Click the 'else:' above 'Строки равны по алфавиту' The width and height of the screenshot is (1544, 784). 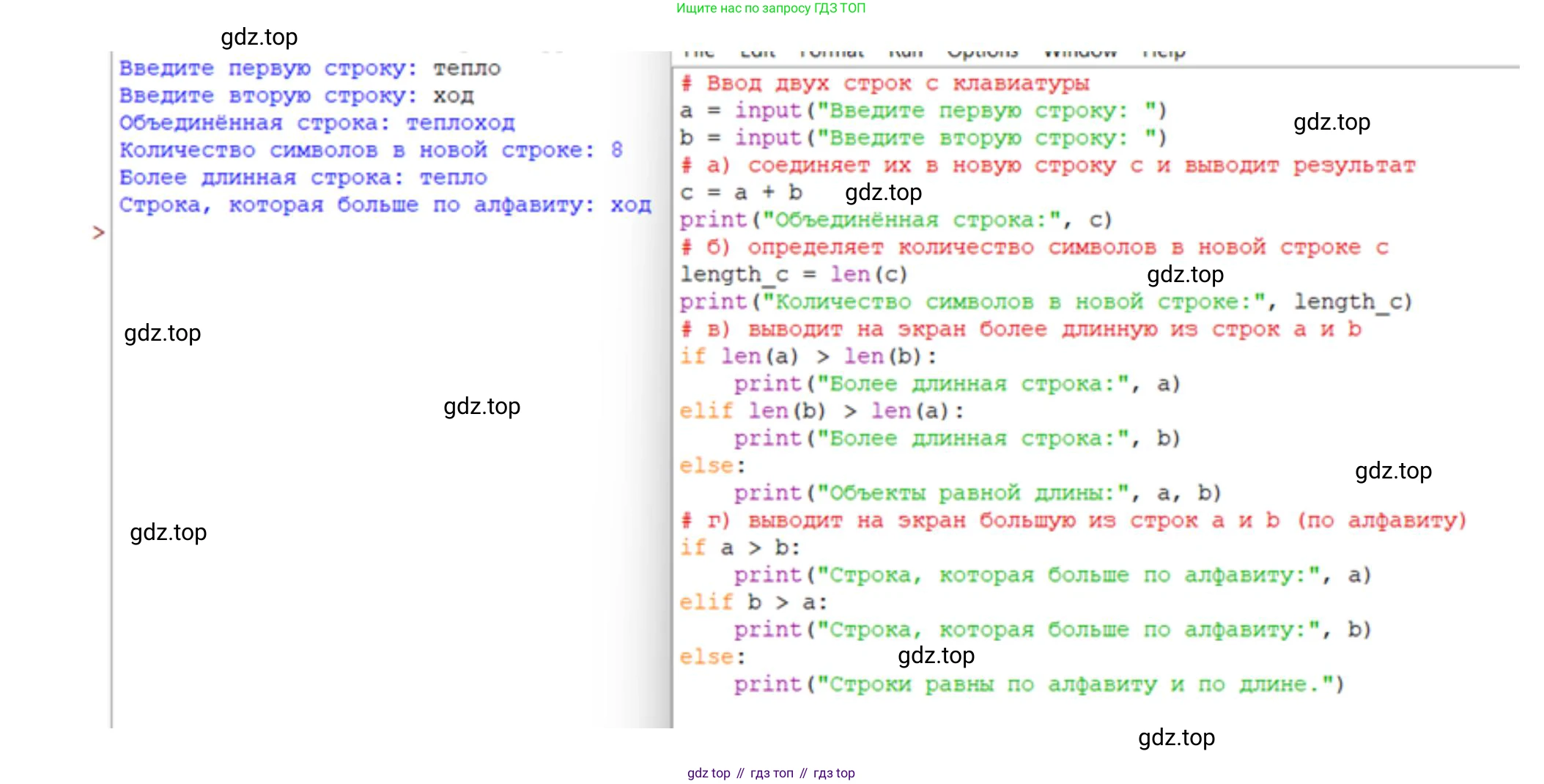[x=712, y=657]
